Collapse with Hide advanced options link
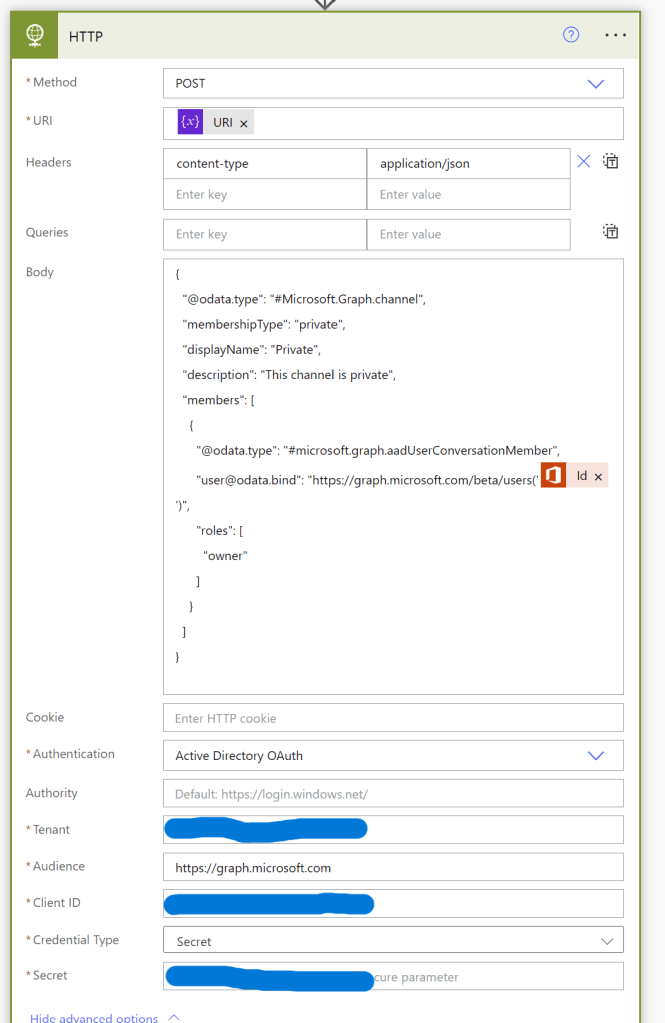This screenshot has height=1023, width=665. [x=94, y=1017]
